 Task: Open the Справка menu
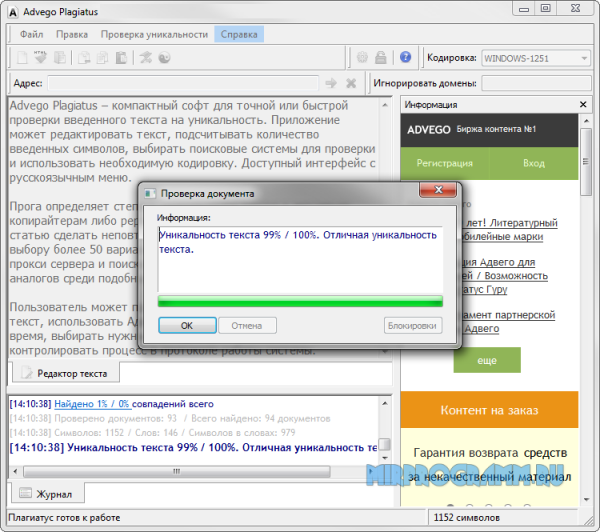239,34
